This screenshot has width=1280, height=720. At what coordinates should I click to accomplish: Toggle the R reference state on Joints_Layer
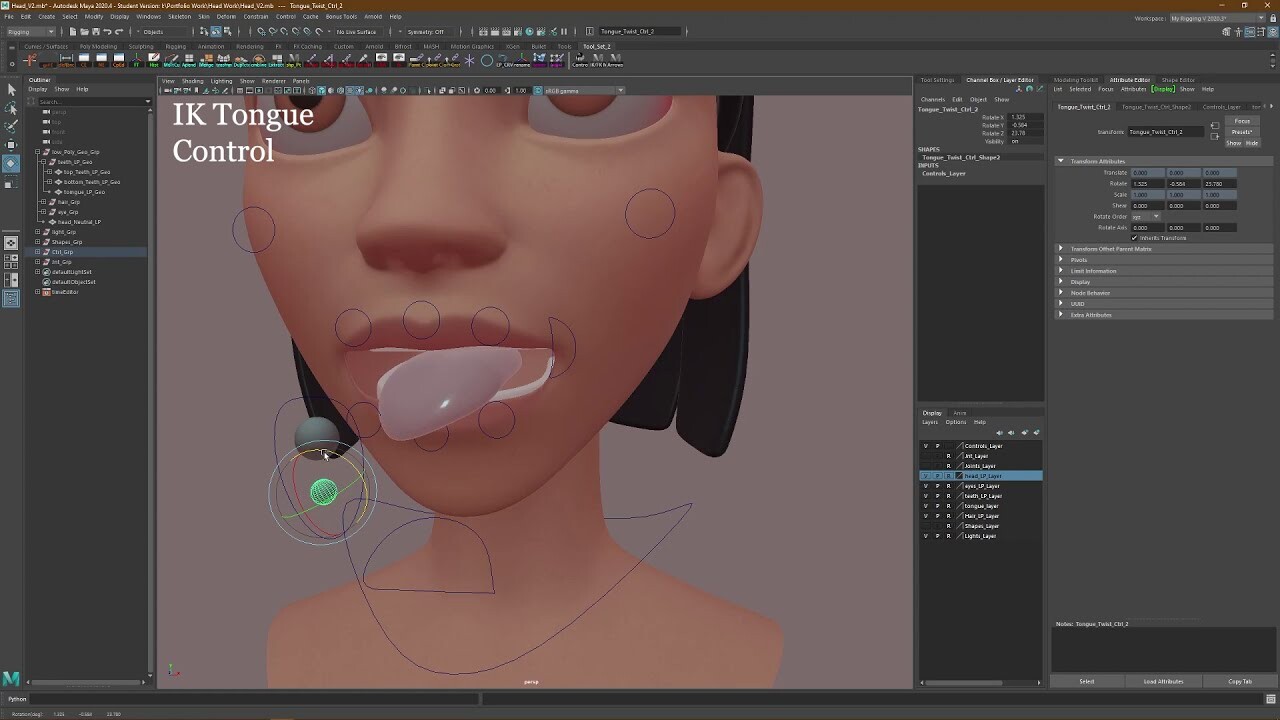[x=950, y=466]
